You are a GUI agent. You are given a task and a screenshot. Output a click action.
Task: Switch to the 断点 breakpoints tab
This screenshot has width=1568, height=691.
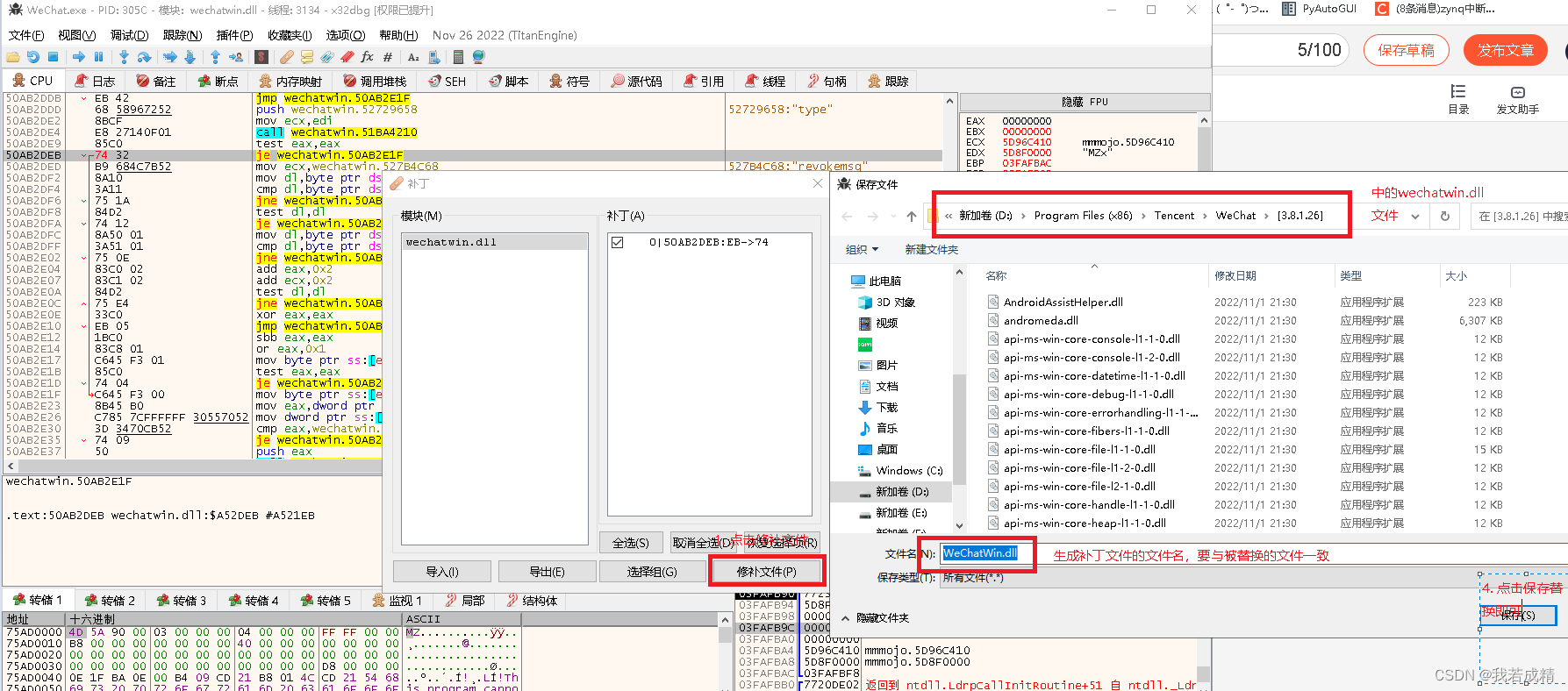[x=218, y=81]
